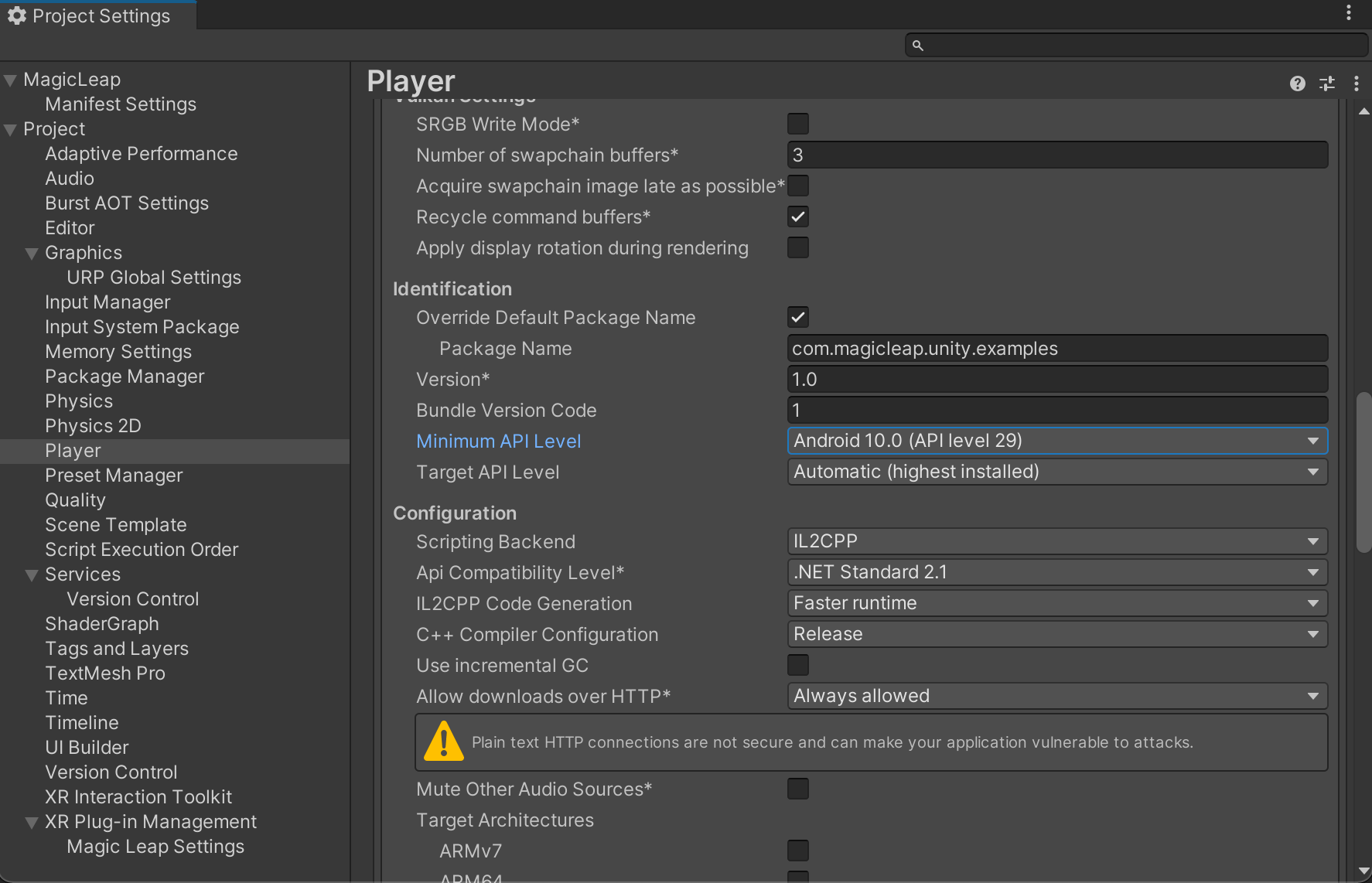Click the scroll-up arrow in settings panel

coord(1364,112)
